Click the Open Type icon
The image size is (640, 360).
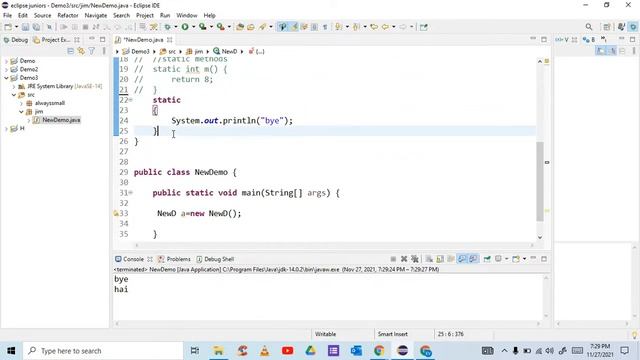(240, 27)
